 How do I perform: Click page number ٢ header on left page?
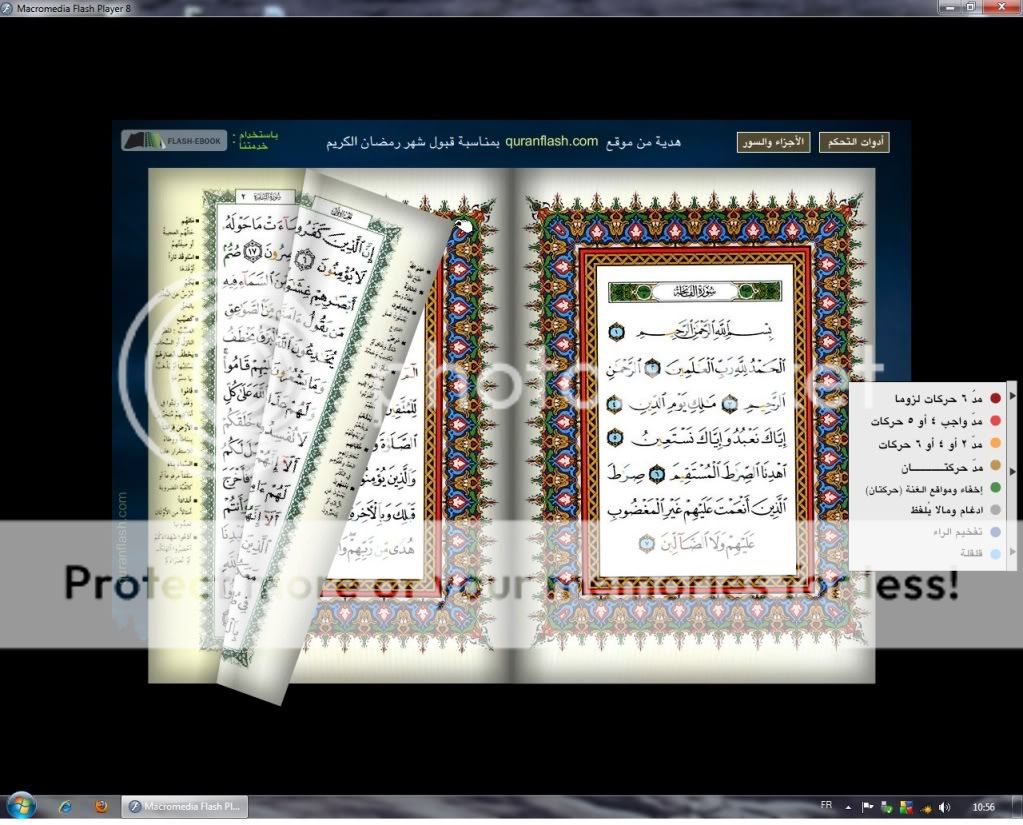tap(243, 196)
